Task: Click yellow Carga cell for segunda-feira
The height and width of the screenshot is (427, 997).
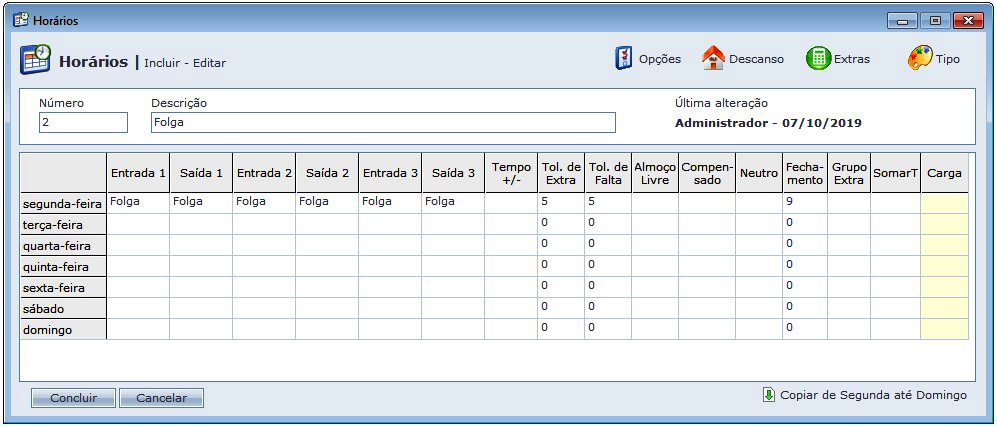Action: [944, 202]
